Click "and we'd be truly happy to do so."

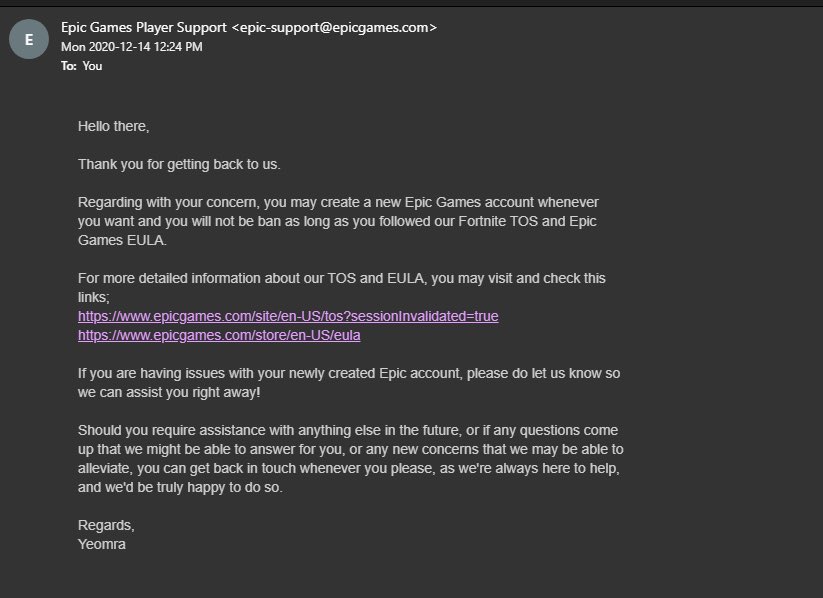point(182,487)
